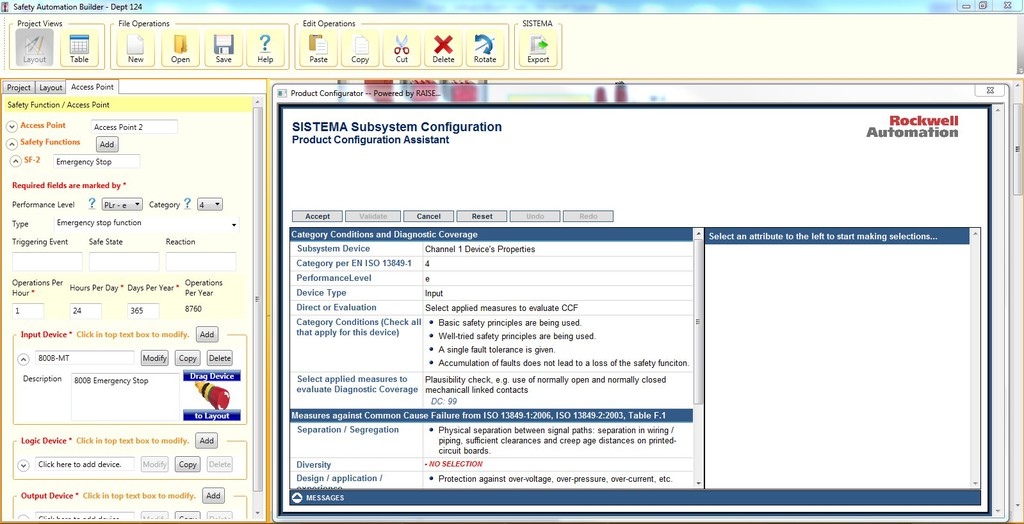Create a New project file
The height and width of the screenshot is (524, 1024).
[136, 48]
